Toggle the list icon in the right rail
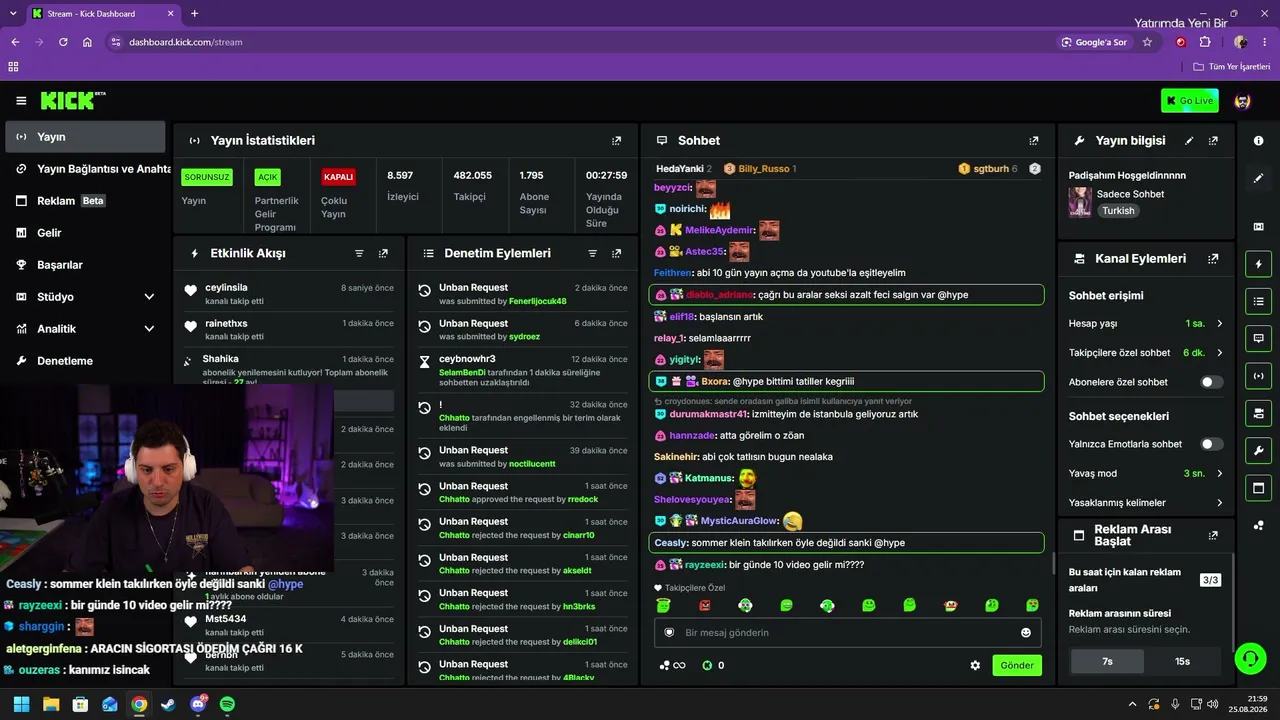Image resolution: width=1280 pixels, height=720 pixels. tap(1258, 301)
